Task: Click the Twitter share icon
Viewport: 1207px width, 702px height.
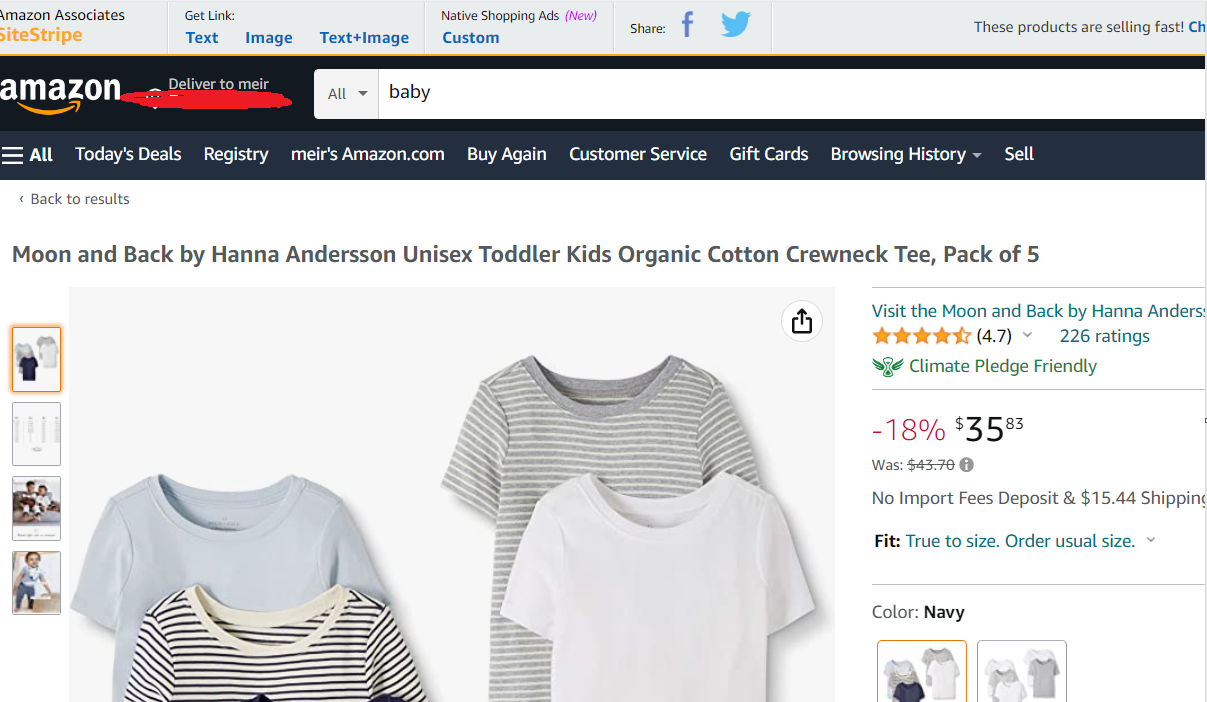Action: pos(735,25)
